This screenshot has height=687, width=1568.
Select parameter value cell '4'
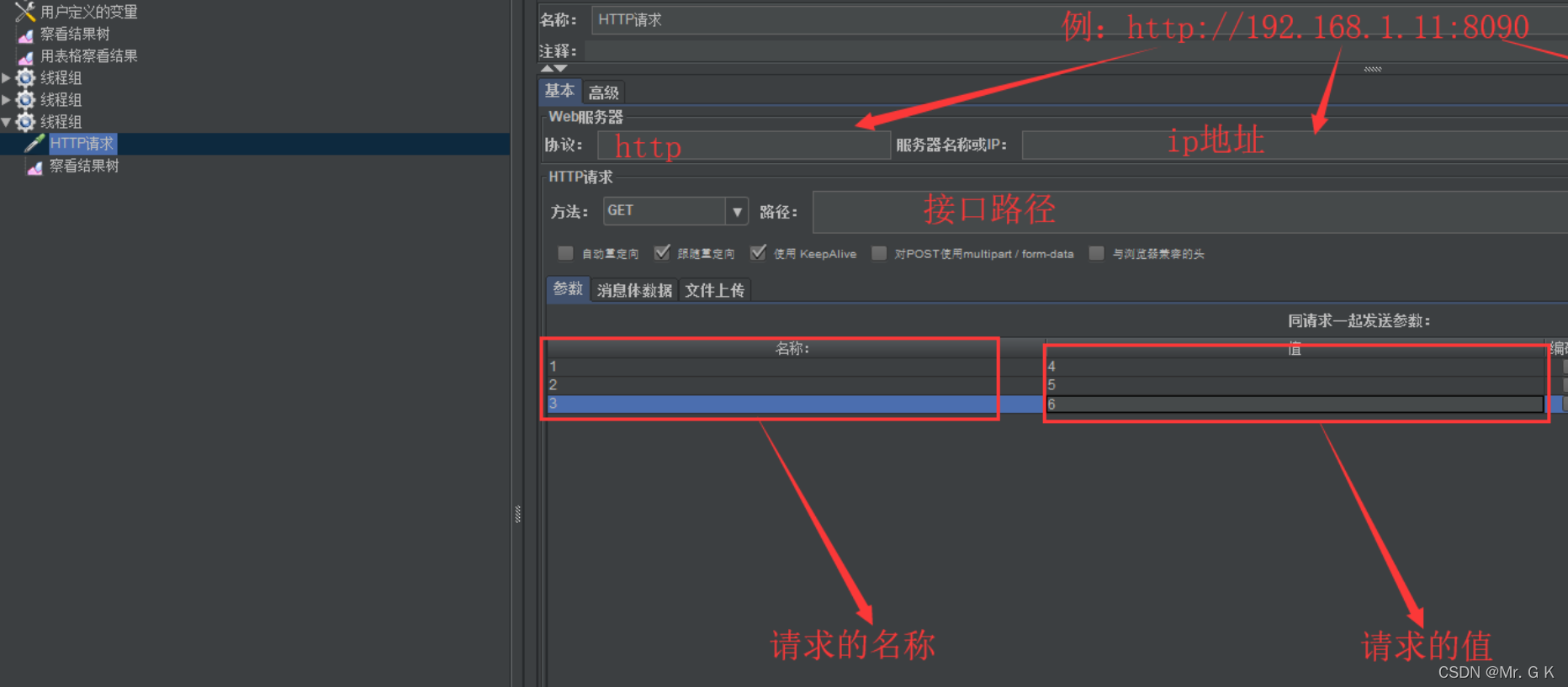coord(1295,367)
